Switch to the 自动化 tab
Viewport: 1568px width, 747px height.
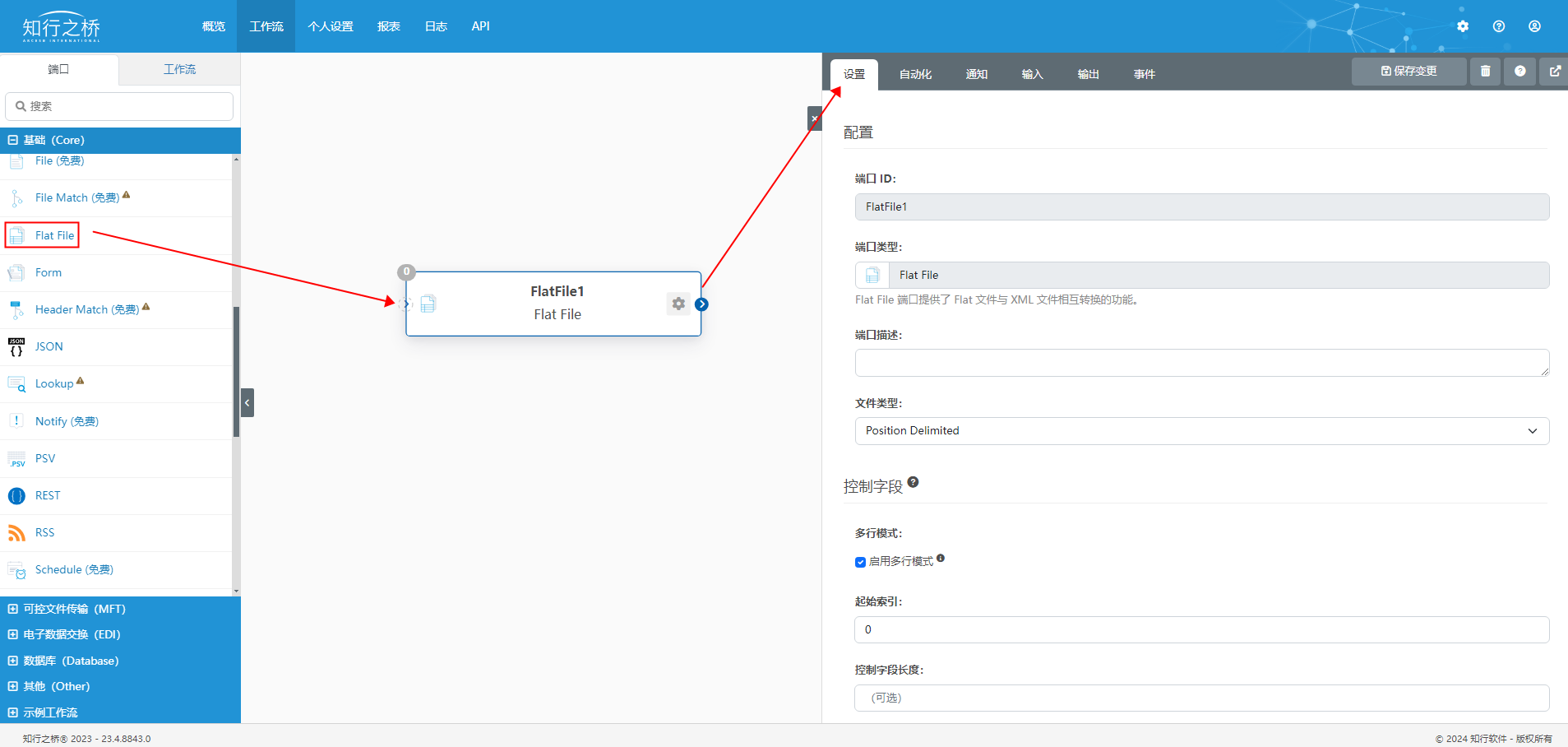(x=915, y=74)
